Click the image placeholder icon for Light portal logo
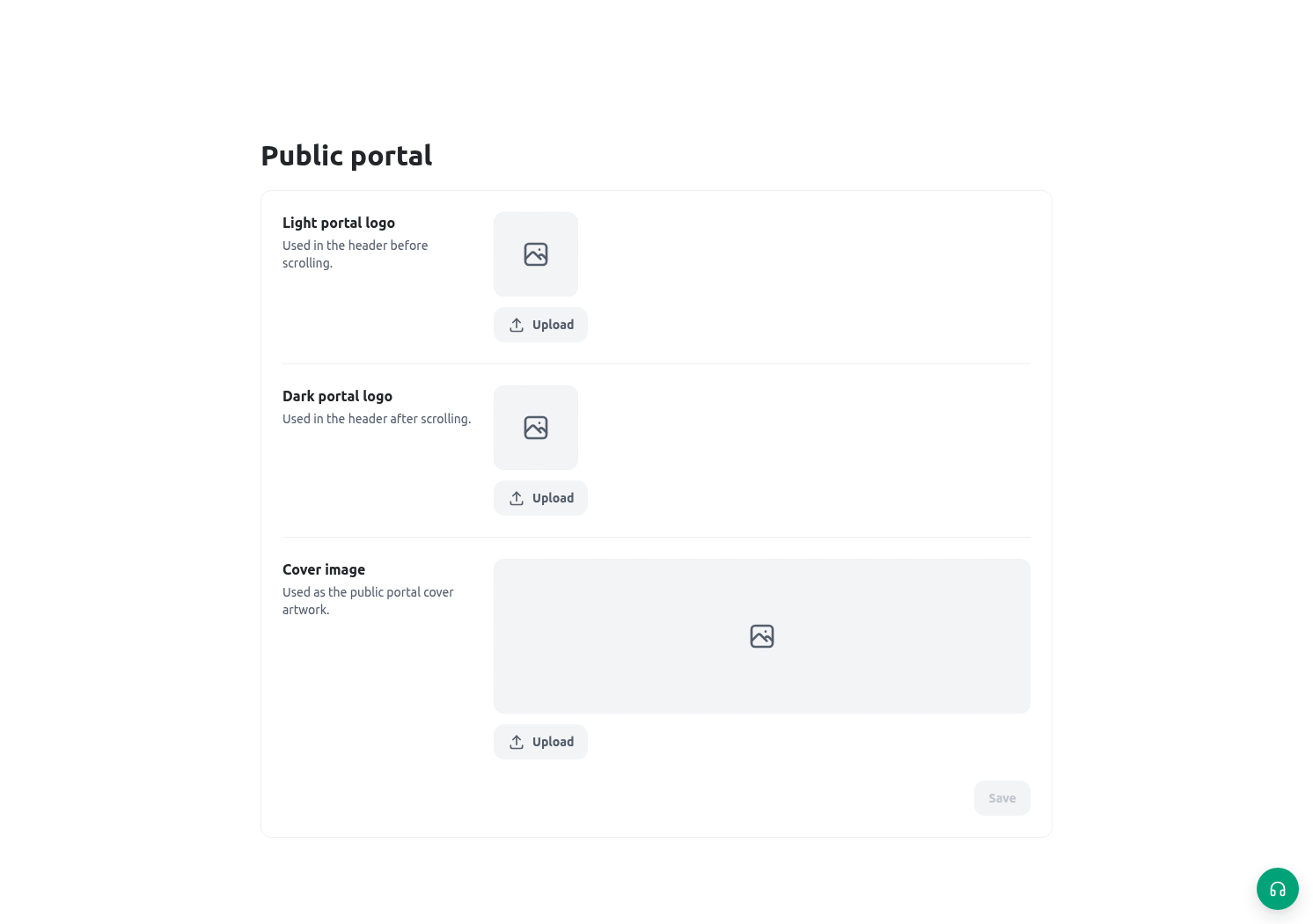The height and width of the screenshot is (924, 1313). (536, 254)
